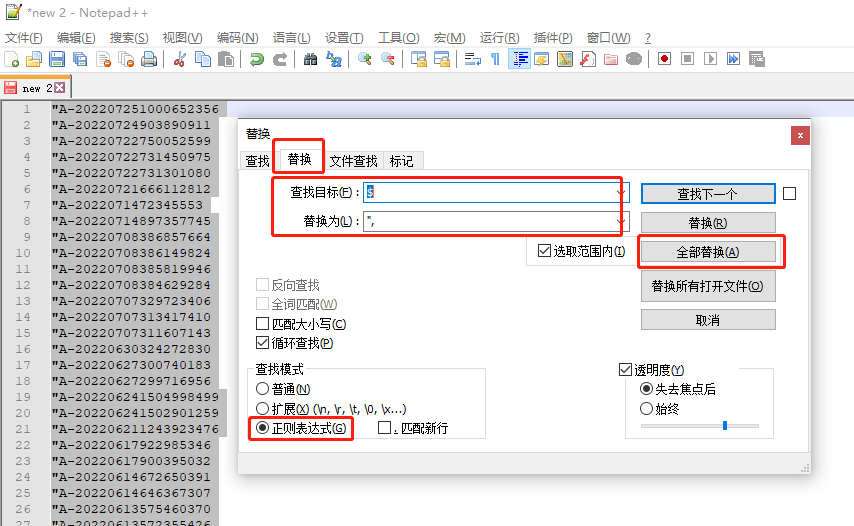Click the Open file toolbar icon

point(34,59)
